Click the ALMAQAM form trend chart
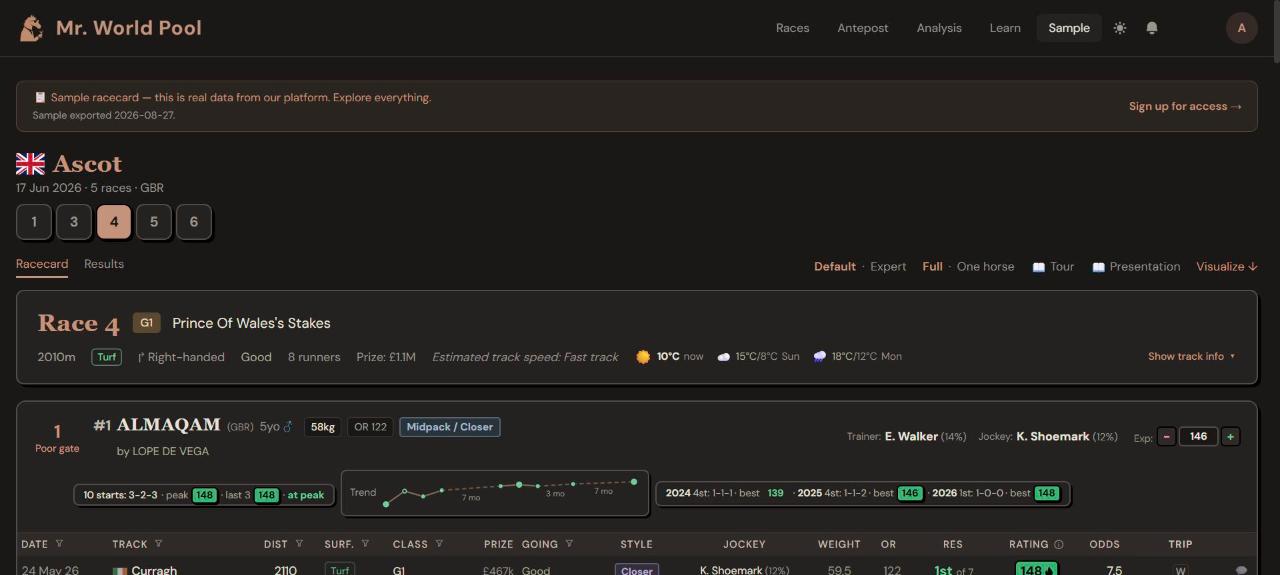 tap(495, 493)
